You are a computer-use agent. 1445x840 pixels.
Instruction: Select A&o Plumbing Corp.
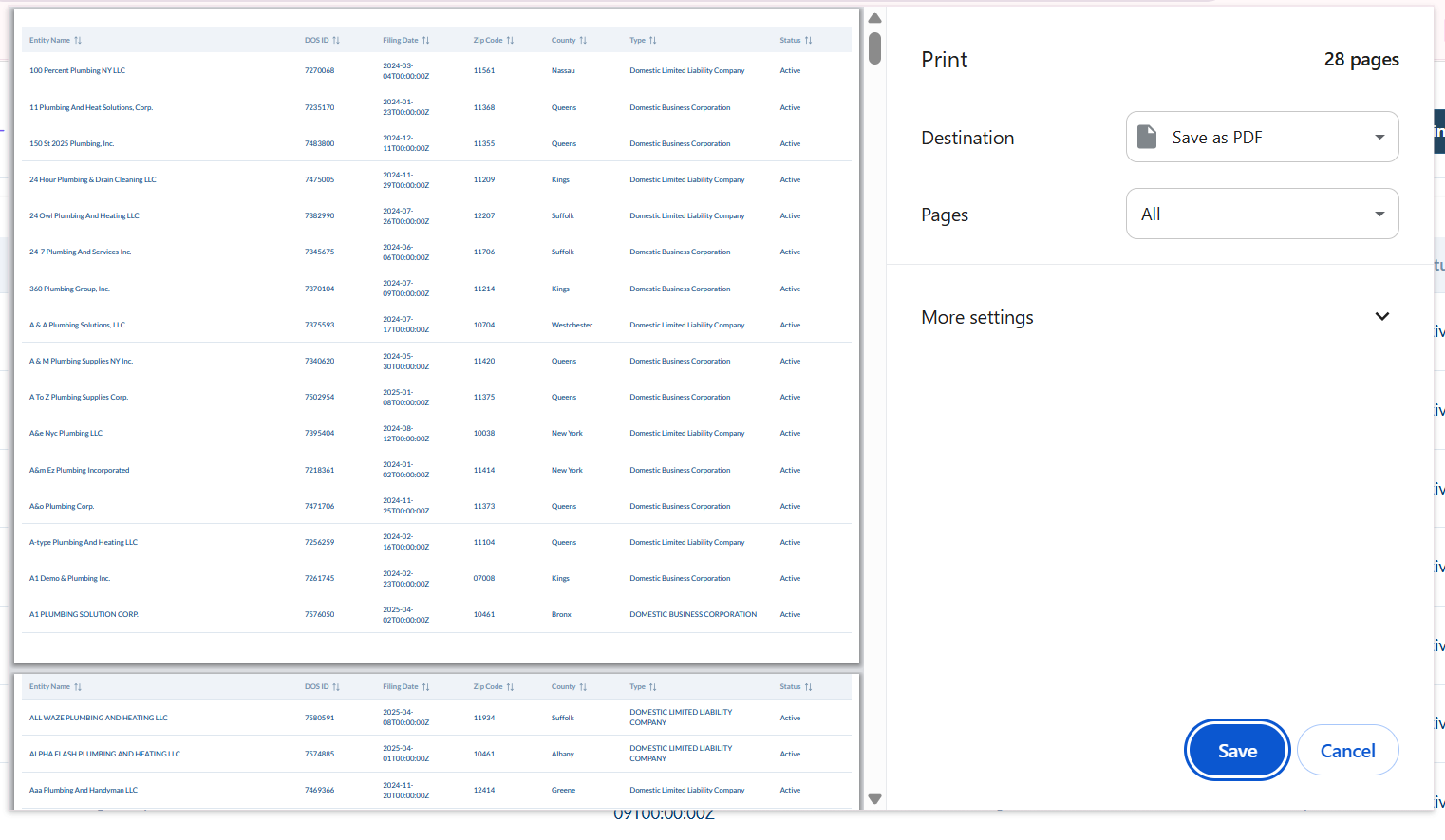click(62, 506)
